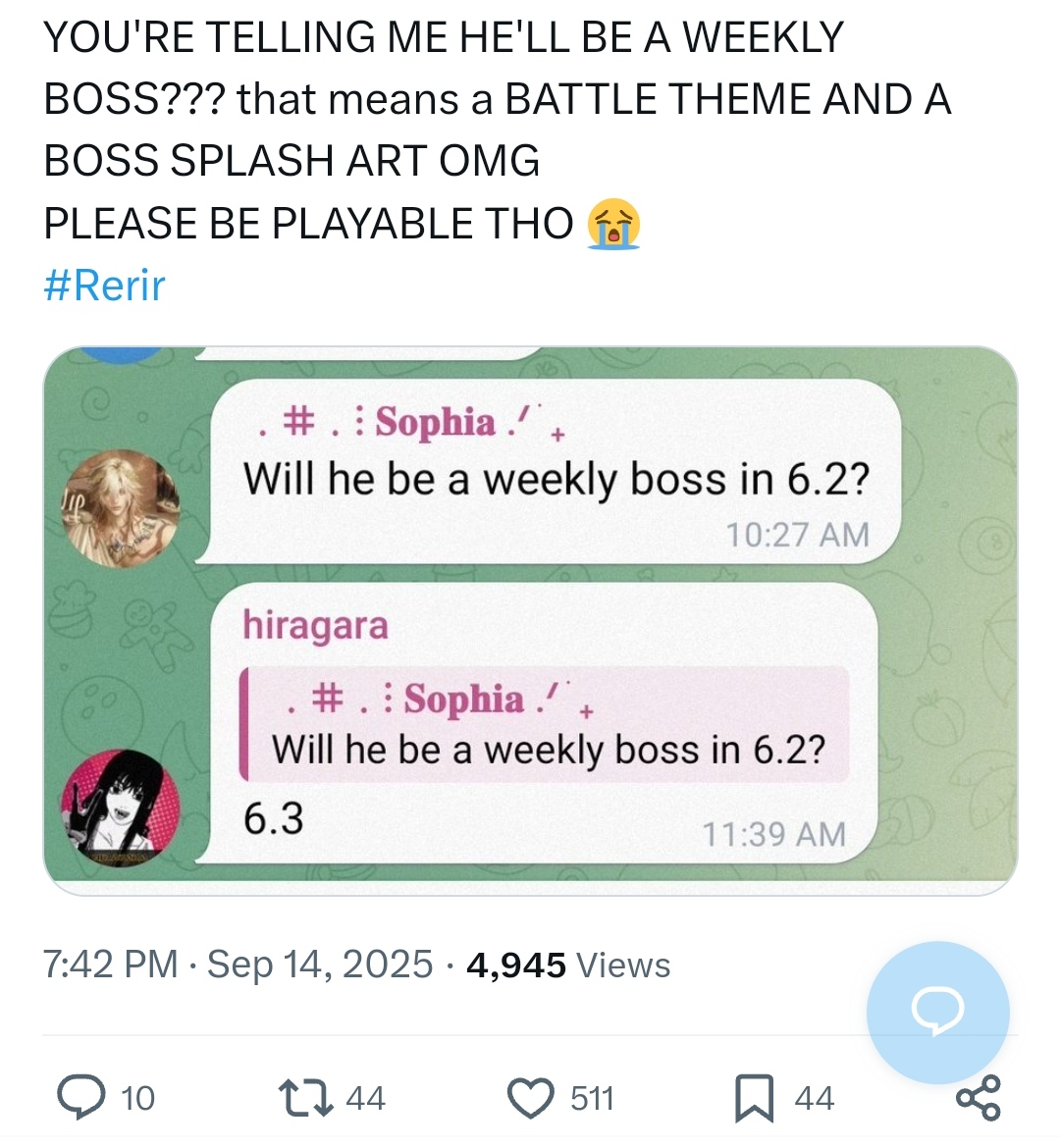This screenshot has width=1060, height=1148.
Task: Tap the quoted Sophia reply block
Action: 545,723
